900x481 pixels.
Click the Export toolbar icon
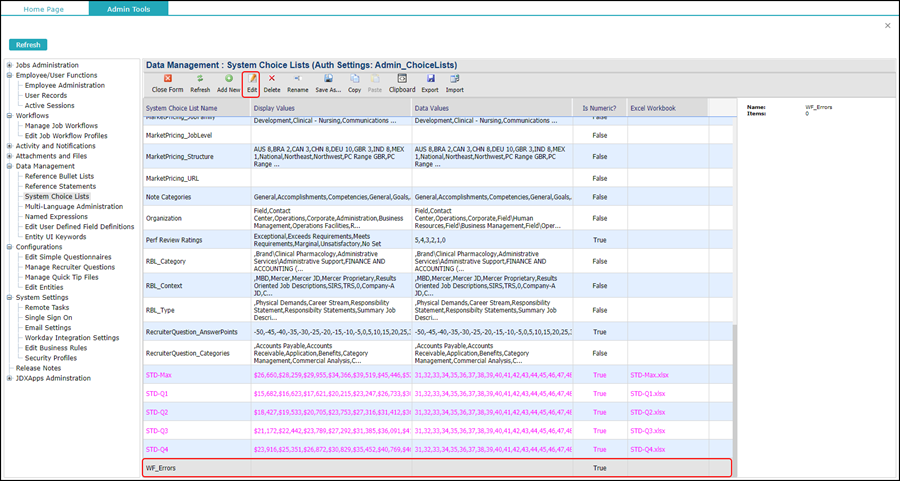coord(430,78)
